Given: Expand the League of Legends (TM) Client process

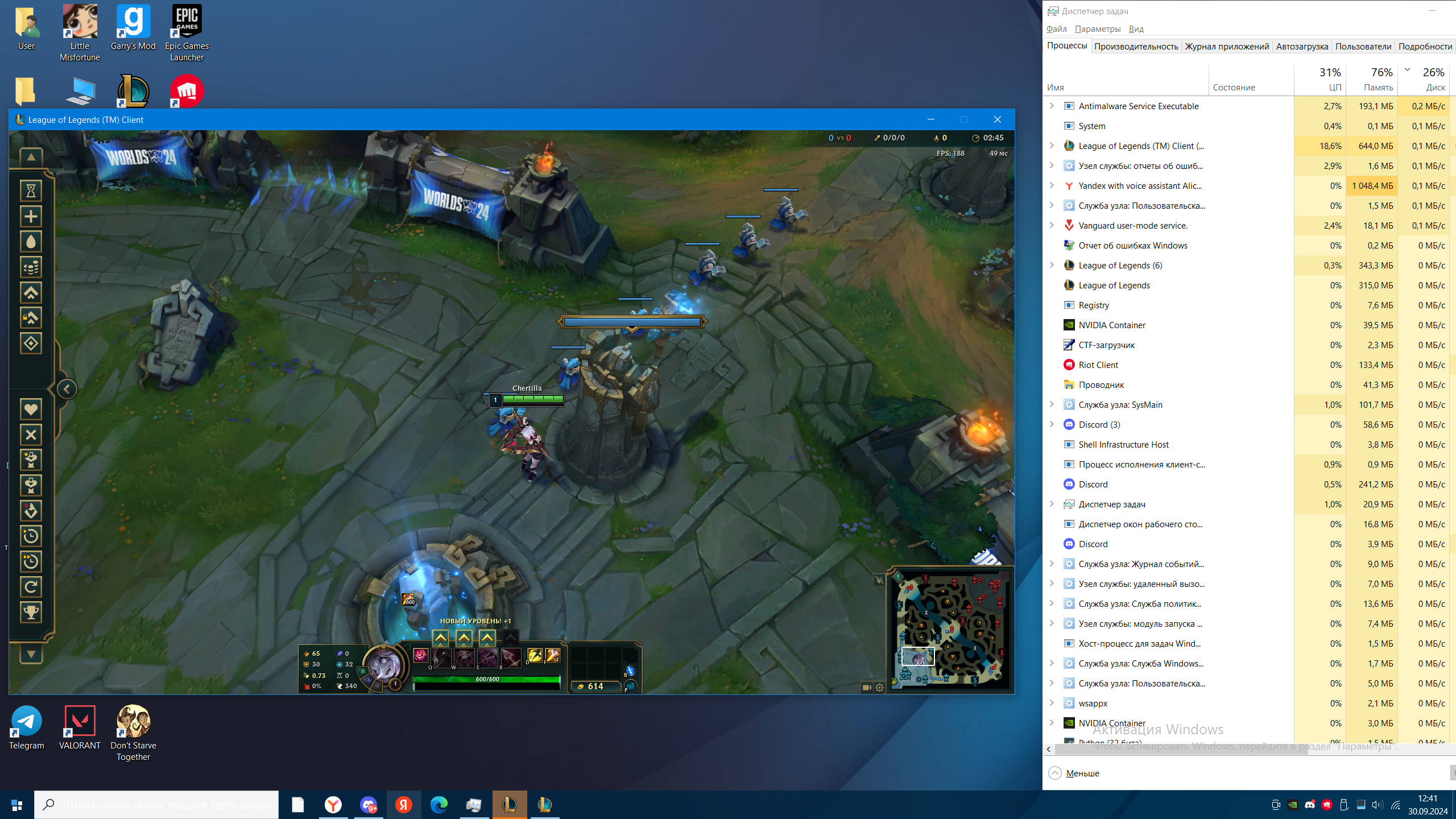Looking at the screenshot, I should 1052,146.
